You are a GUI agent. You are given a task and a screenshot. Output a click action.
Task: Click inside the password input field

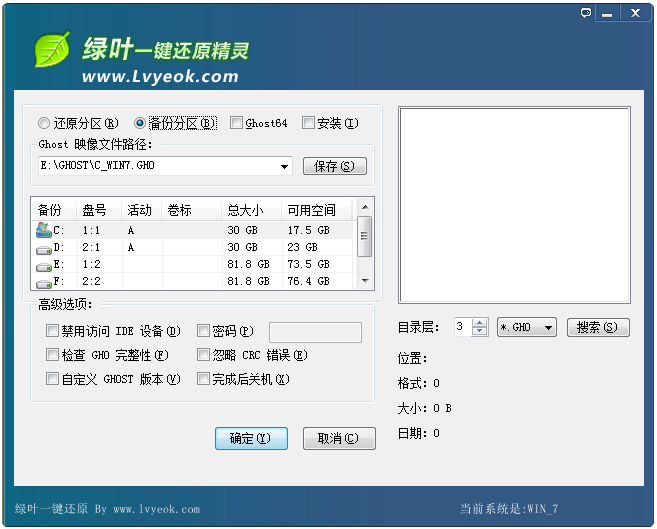point(316,333)
